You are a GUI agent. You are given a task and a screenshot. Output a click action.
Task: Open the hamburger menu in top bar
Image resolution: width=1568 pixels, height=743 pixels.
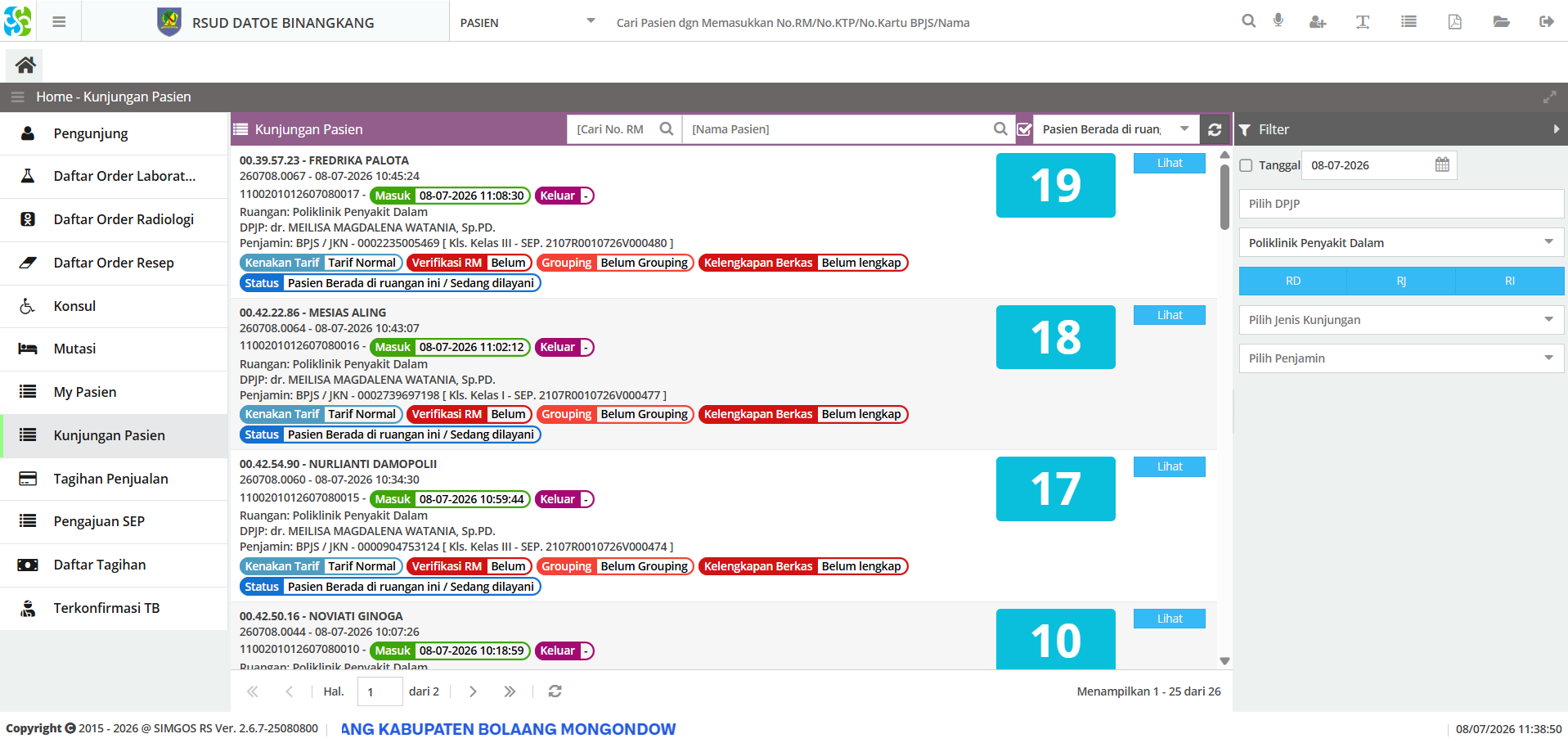[x=59, y=22]
